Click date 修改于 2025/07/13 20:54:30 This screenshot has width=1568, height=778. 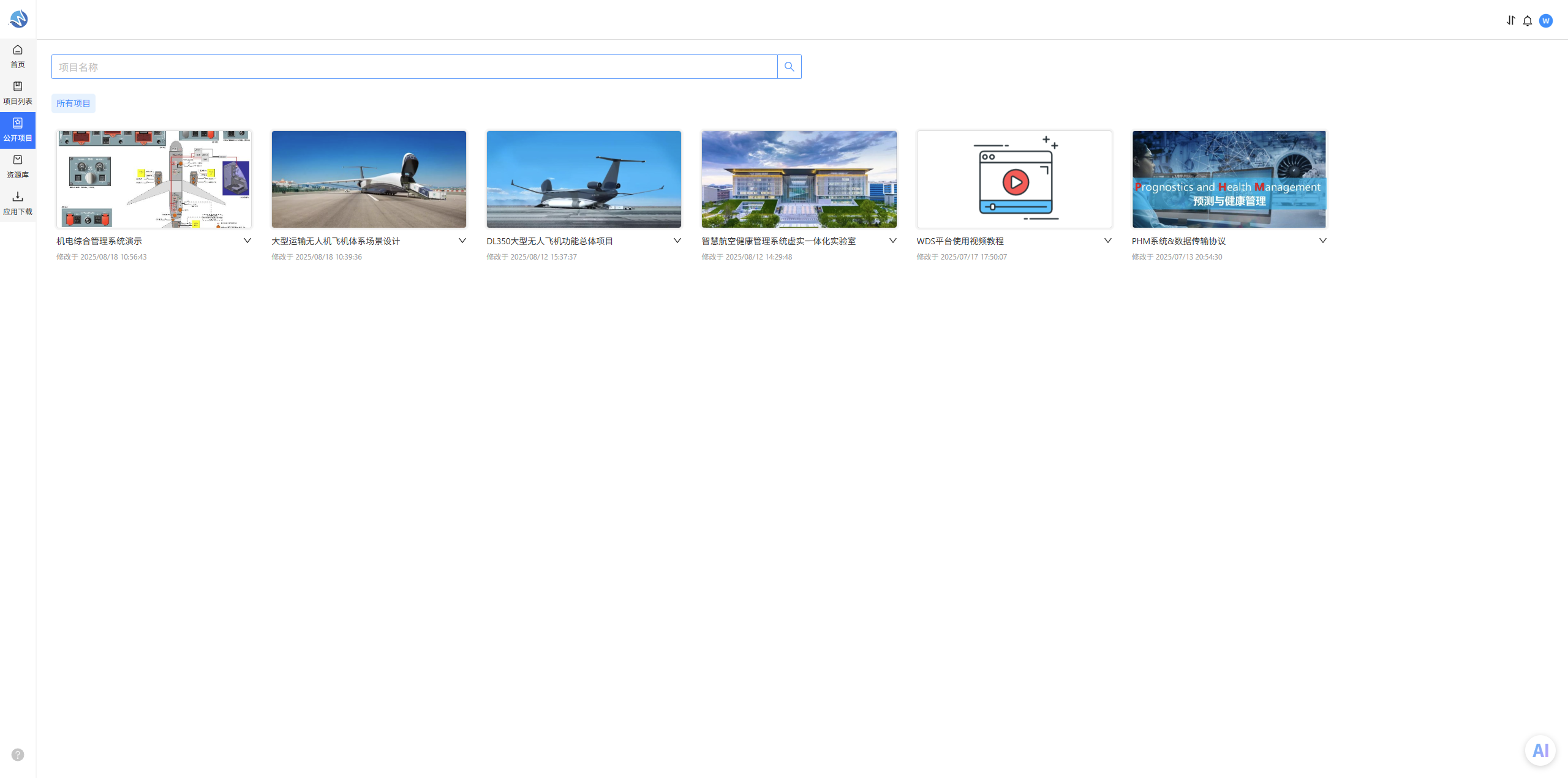(1177, 257)
